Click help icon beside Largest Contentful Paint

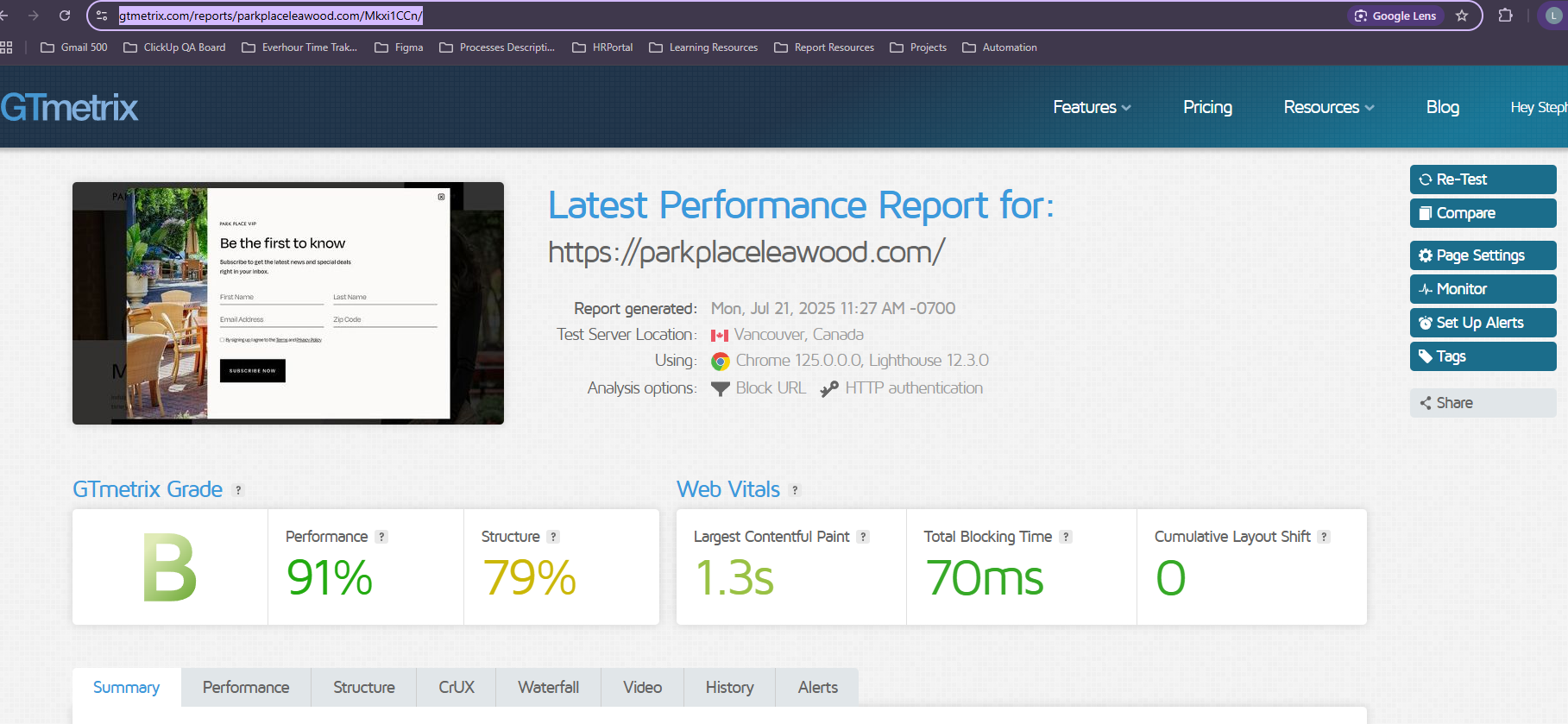pyautogui.click(x=863, y=537)
